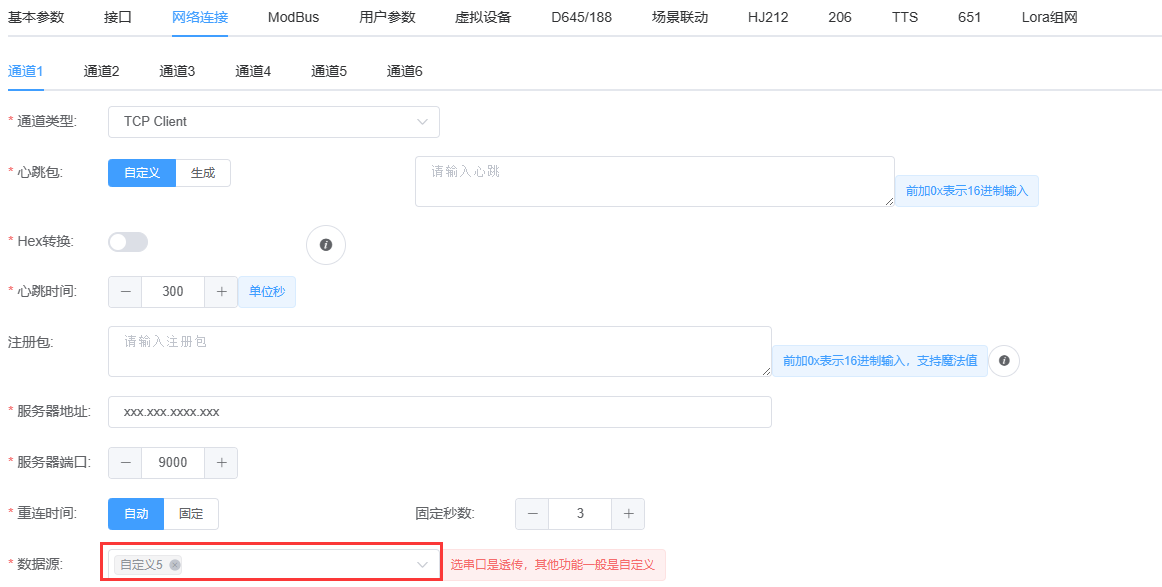This screenshot has height=587, width=1162.
Task: Click the 通道类型 field label
Action: click(x=47, y=122)
